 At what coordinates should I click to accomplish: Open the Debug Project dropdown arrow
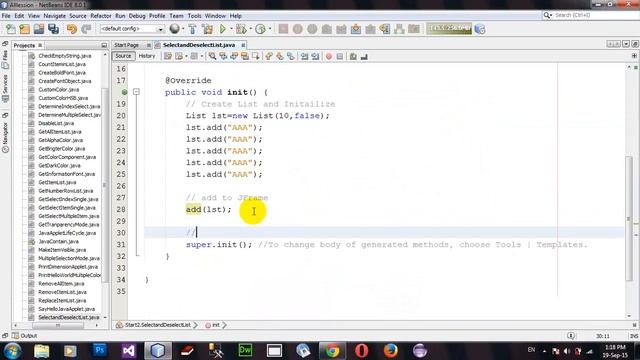250,29
